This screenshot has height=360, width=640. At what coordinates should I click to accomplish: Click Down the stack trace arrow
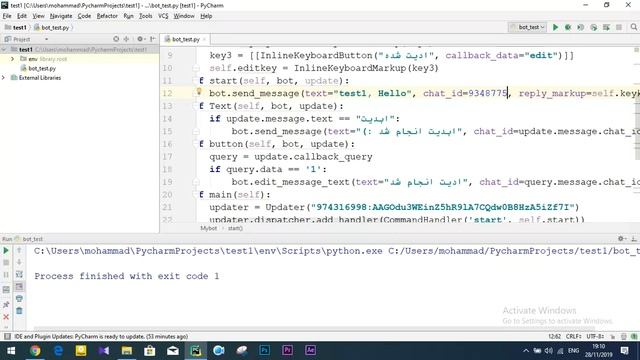click(19, 262)
